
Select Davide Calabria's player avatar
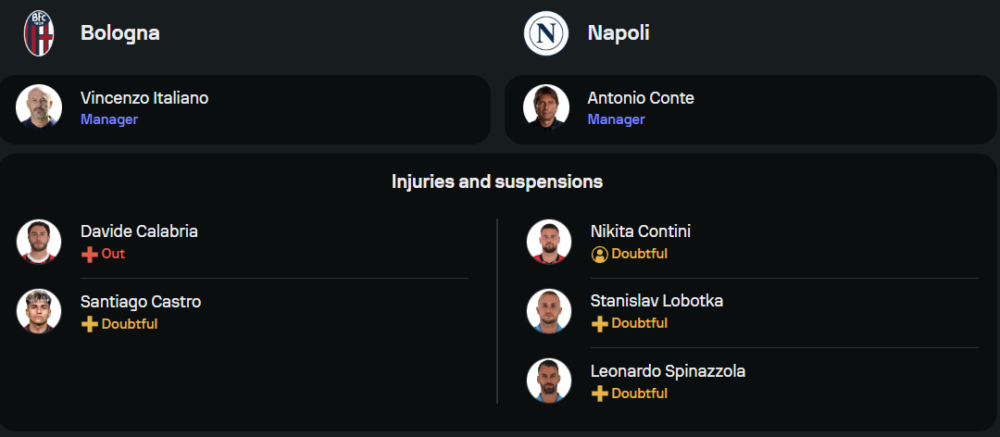(x=39, y=241)
